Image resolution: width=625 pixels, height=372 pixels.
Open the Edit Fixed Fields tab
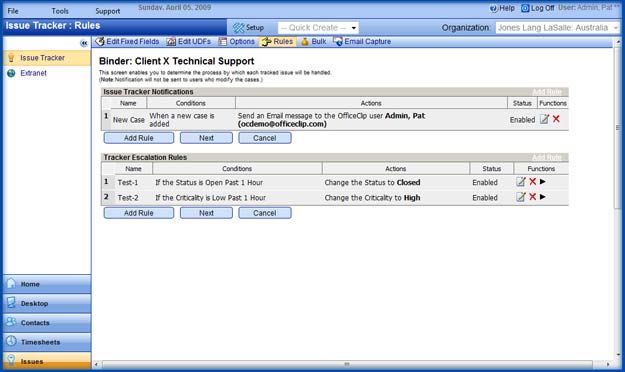(x=132, y=41)
